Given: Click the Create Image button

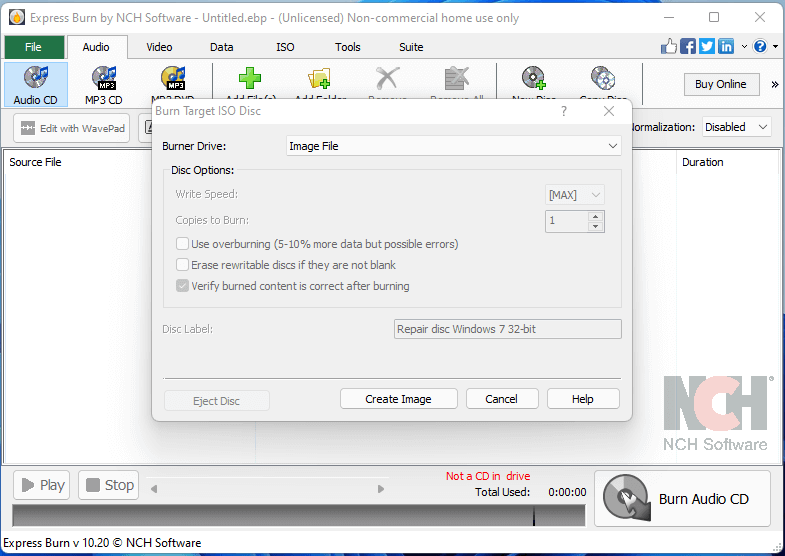Looking at the screenshot, I should (x=399, y=399).
